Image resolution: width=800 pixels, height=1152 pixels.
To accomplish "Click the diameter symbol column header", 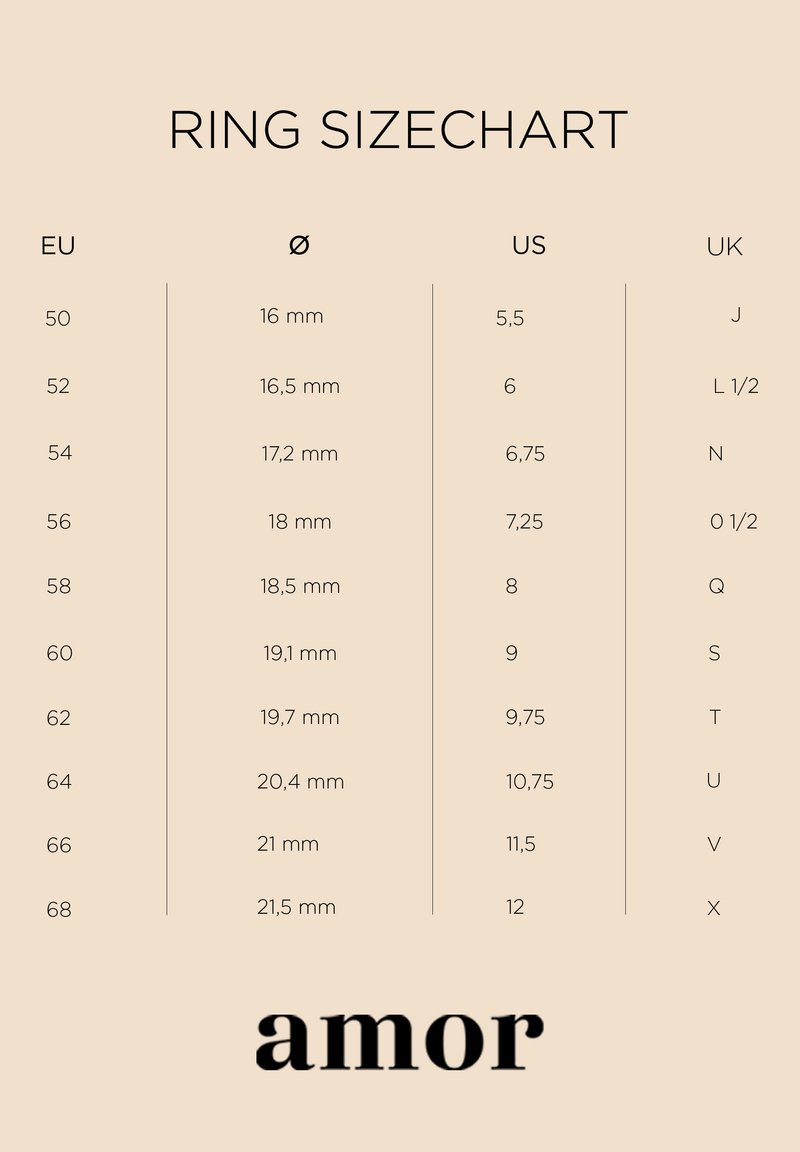I will [299, 245].
